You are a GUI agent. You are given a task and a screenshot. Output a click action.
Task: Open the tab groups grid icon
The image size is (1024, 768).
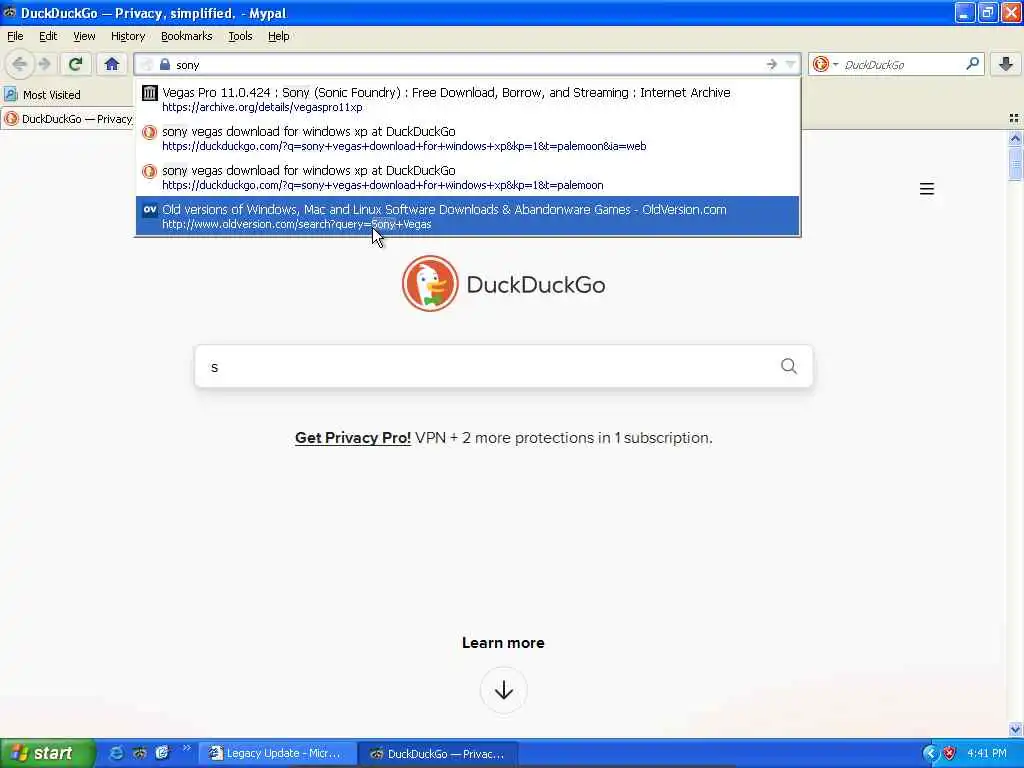1014,118
